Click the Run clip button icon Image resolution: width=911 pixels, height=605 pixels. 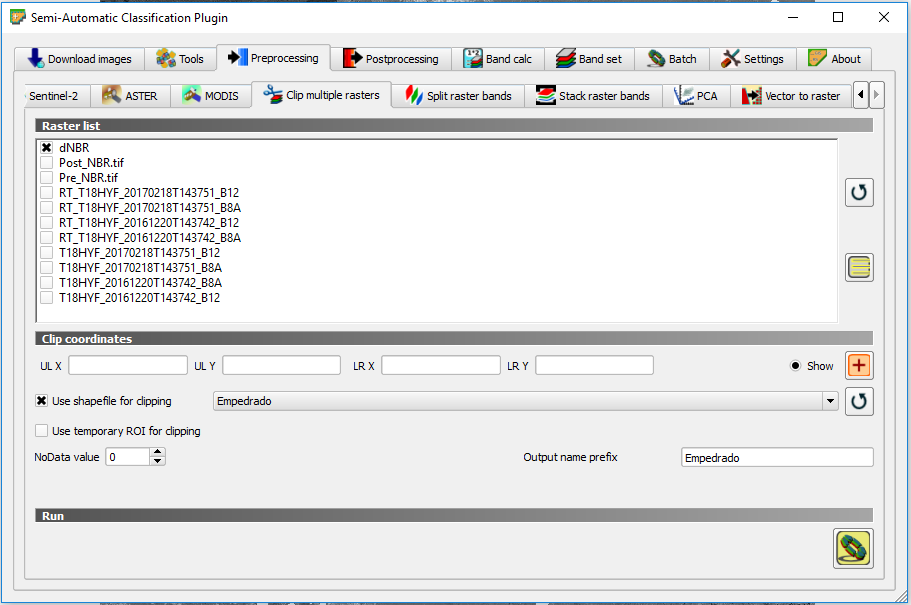click(852, 548)
